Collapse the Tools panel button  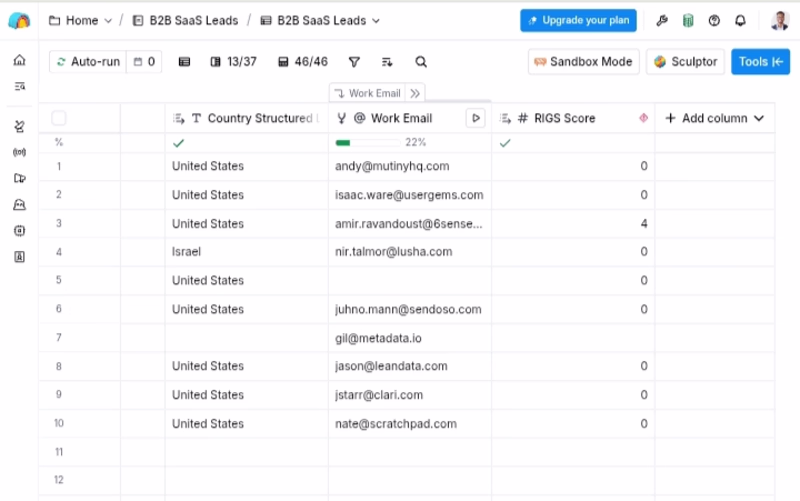click(760, 62)
